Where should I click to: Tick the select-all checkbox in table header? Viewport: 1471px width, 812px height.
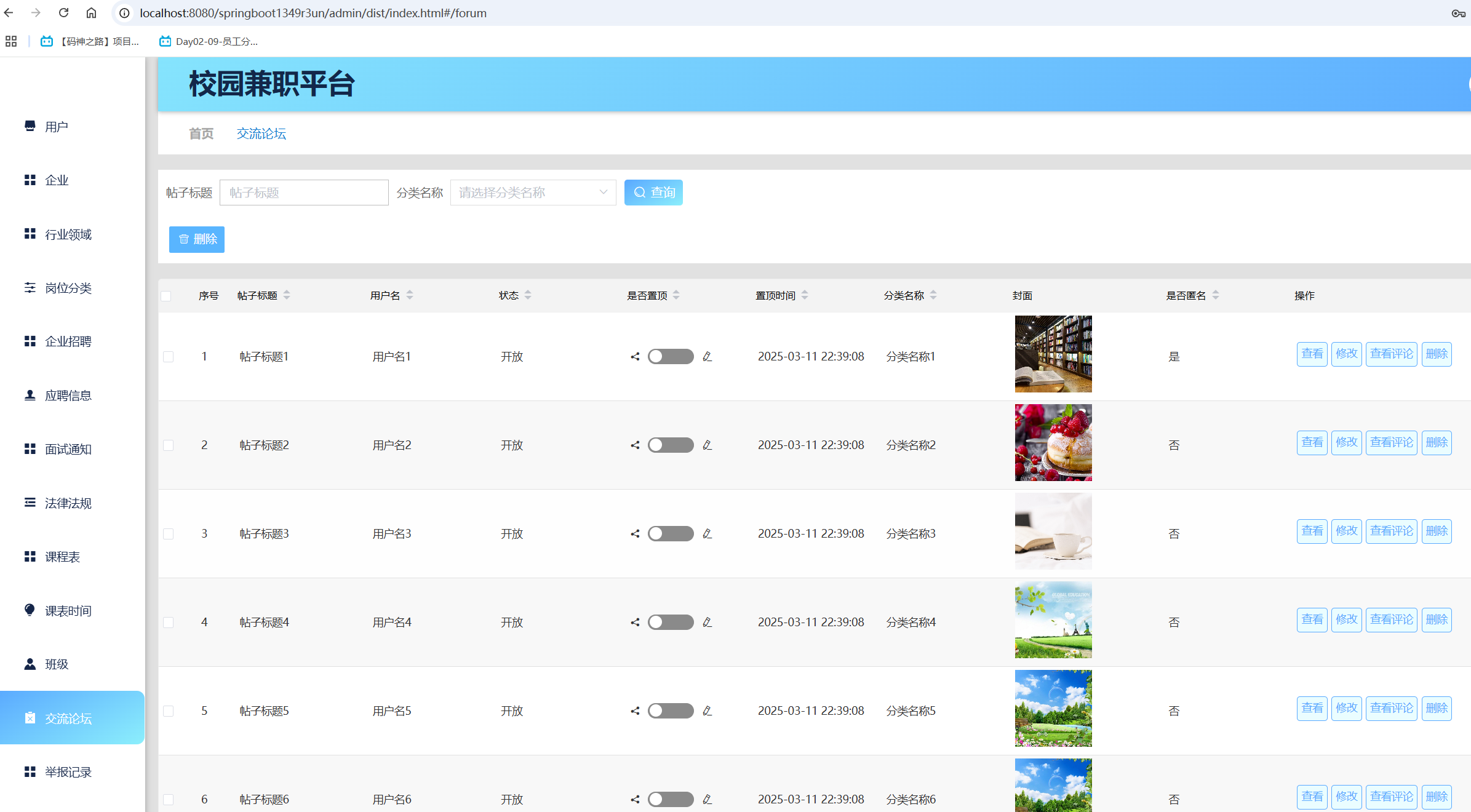tap(166, 296)
